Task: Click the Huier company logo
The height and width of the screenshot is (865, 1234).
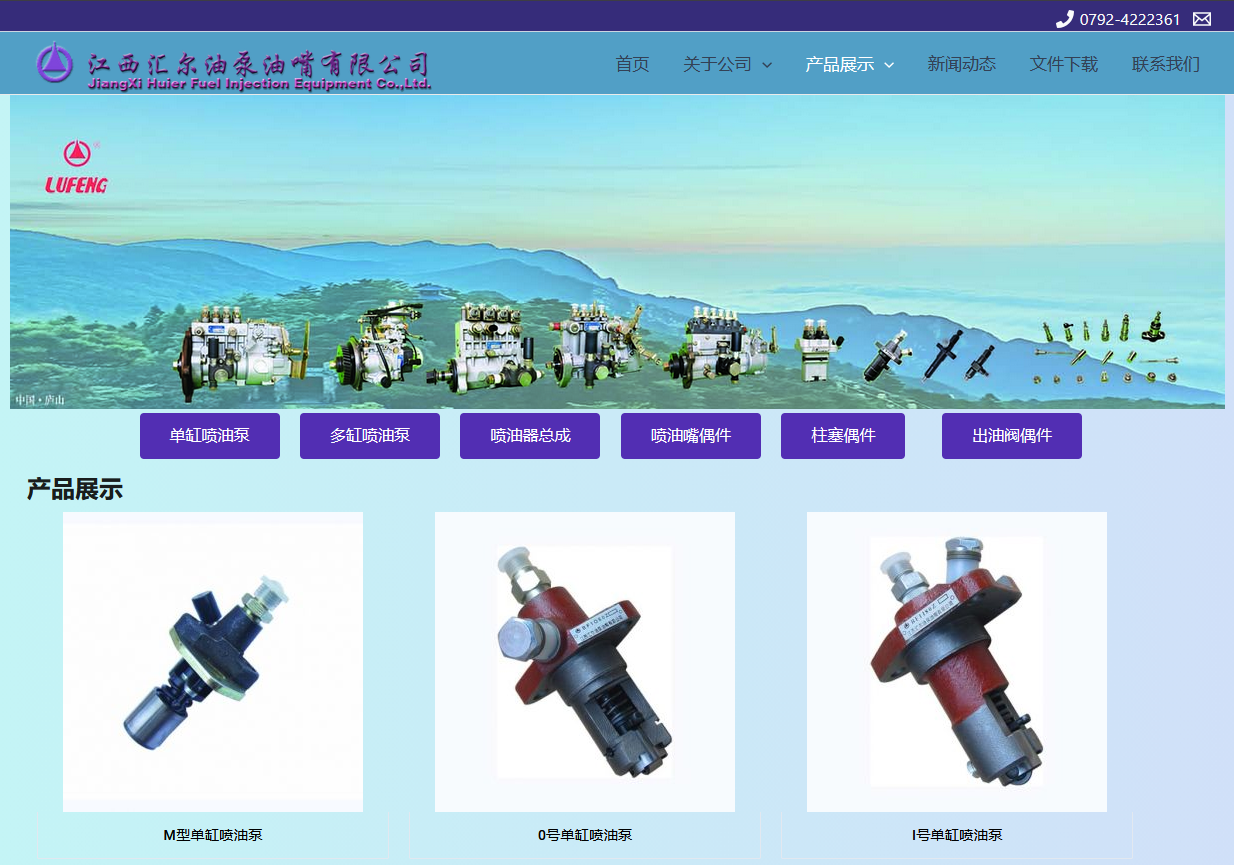Action: click(x=55, y=62)
